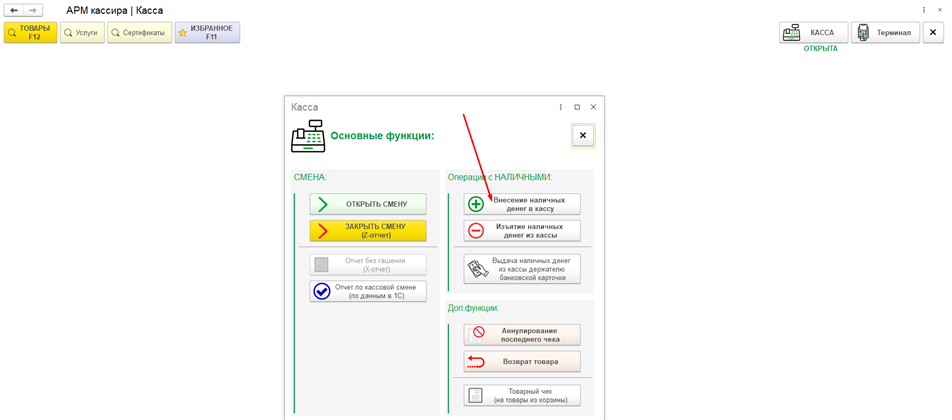The width and height of the screenshot is (952, 420).
Task: Click ОТКРЫТЬ СМЕНУ button
Action: [x=368, y=204]
